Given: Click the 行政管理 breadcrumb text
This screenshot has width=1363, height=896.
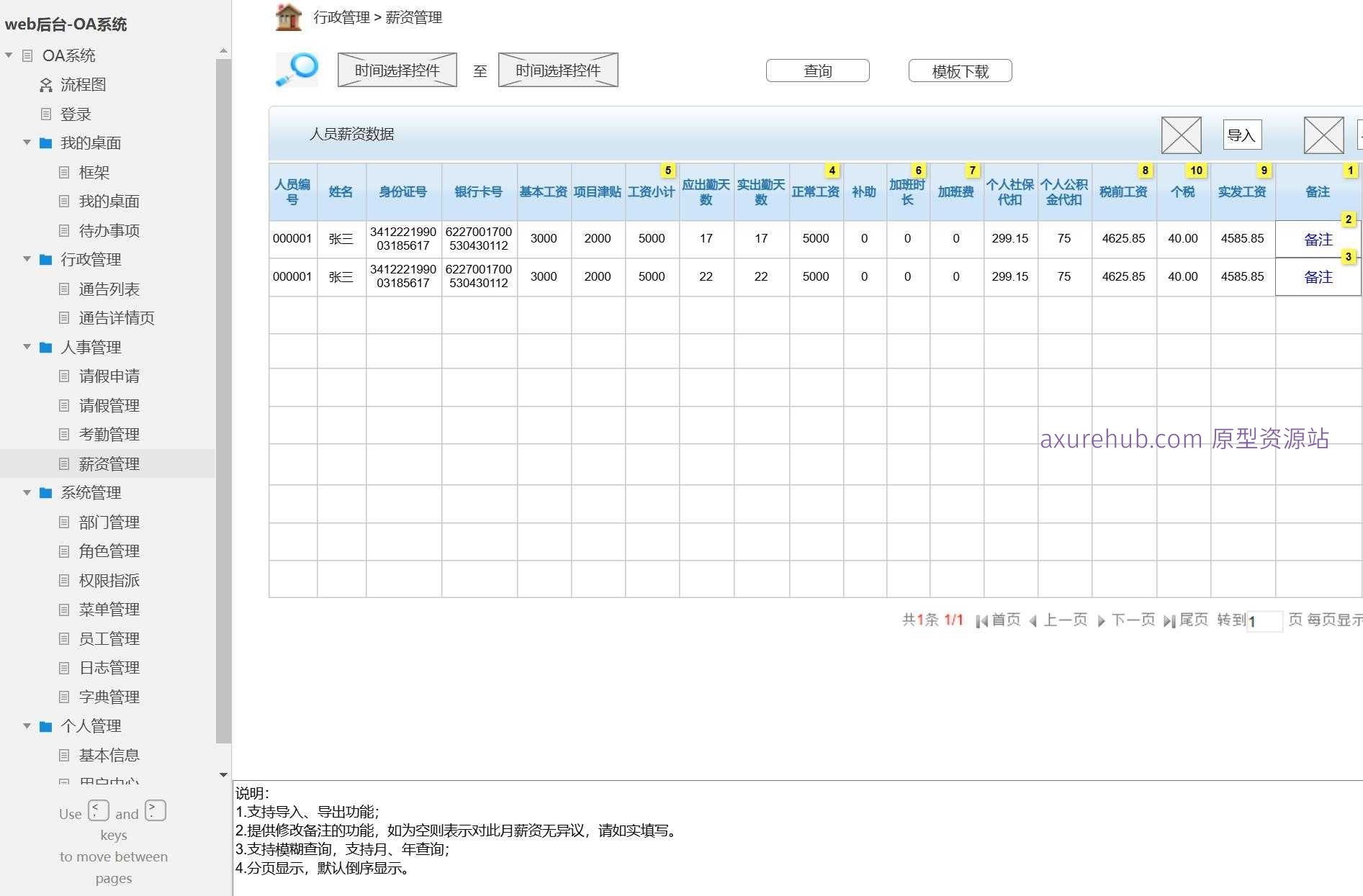Looking at the screenshot, I should pos(342,17).
